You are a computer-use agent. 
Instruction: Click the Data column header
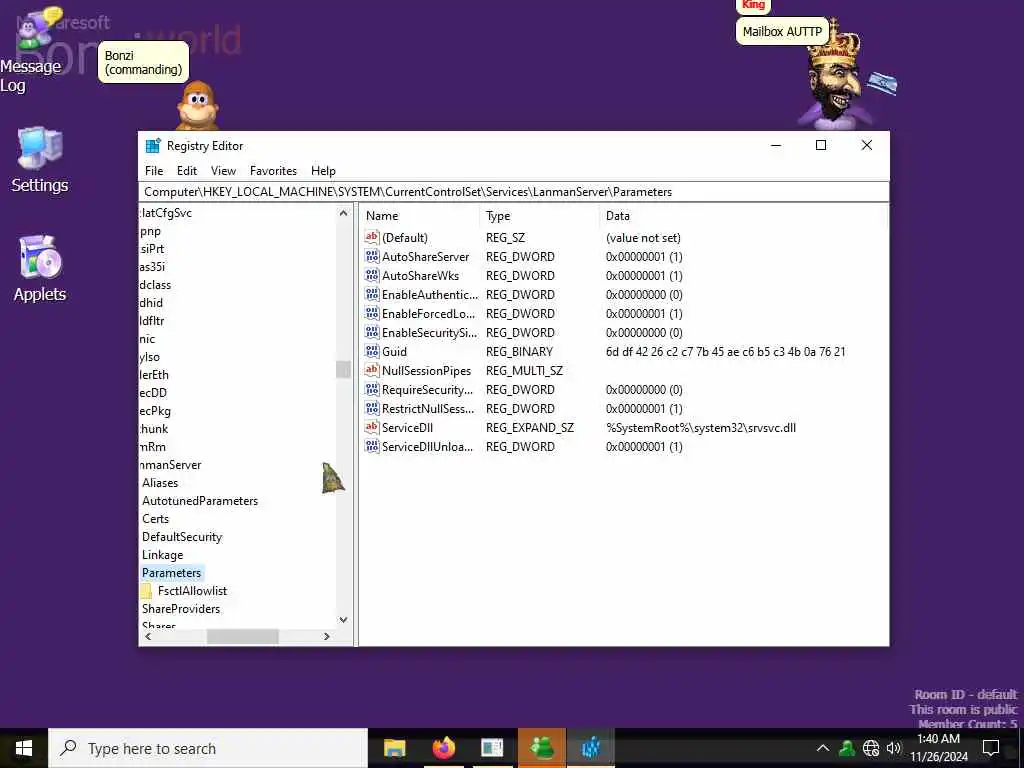tap(743, 216)
